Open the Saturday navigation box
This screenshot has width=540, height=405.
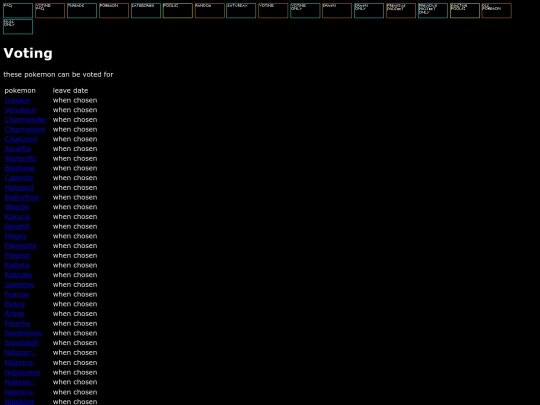[241, 11]
